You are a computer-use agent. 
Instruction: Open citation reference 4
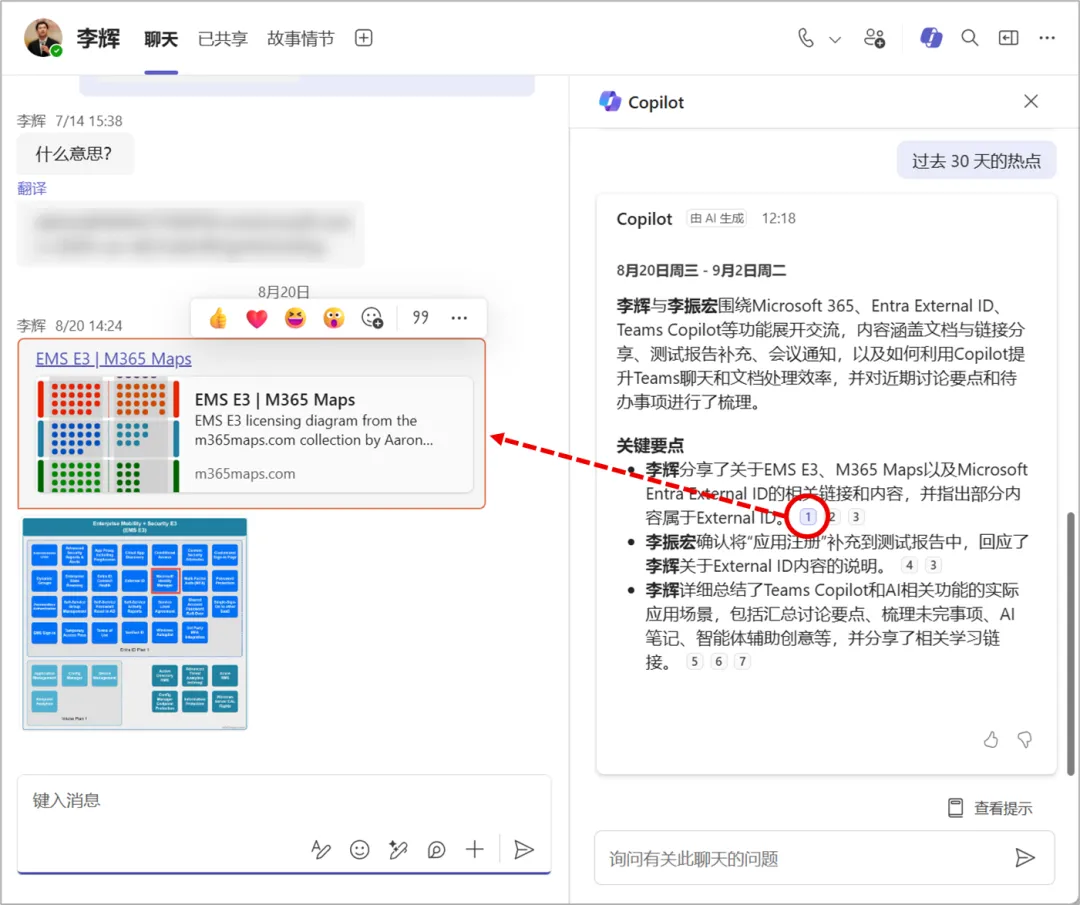tap(909, 565)
